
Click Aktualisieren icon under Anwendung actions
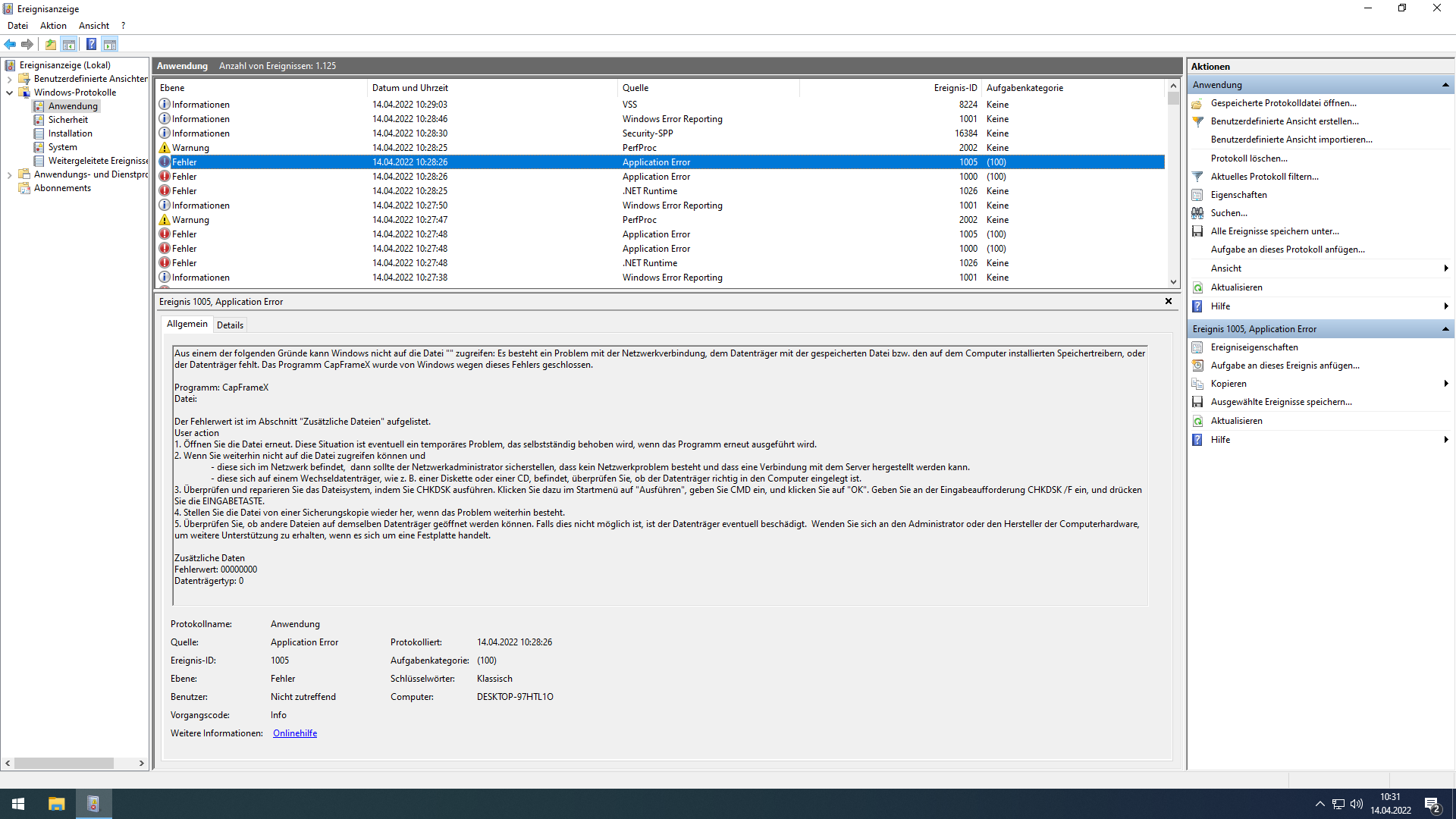(x=1198, y=287)
